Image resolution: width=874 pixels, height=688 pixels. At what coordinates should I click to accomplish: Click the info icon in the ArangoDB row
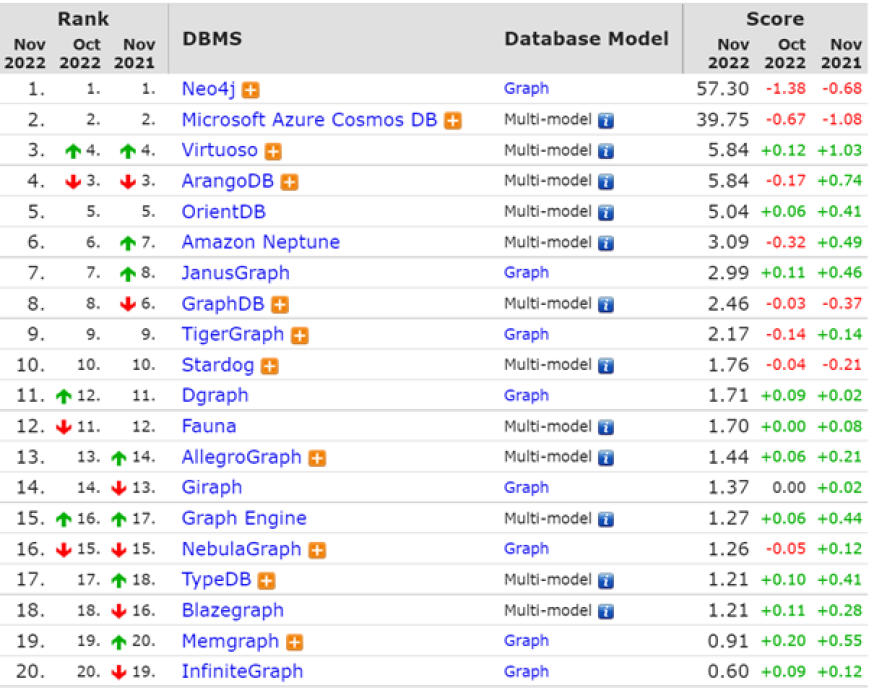point(606,182)
